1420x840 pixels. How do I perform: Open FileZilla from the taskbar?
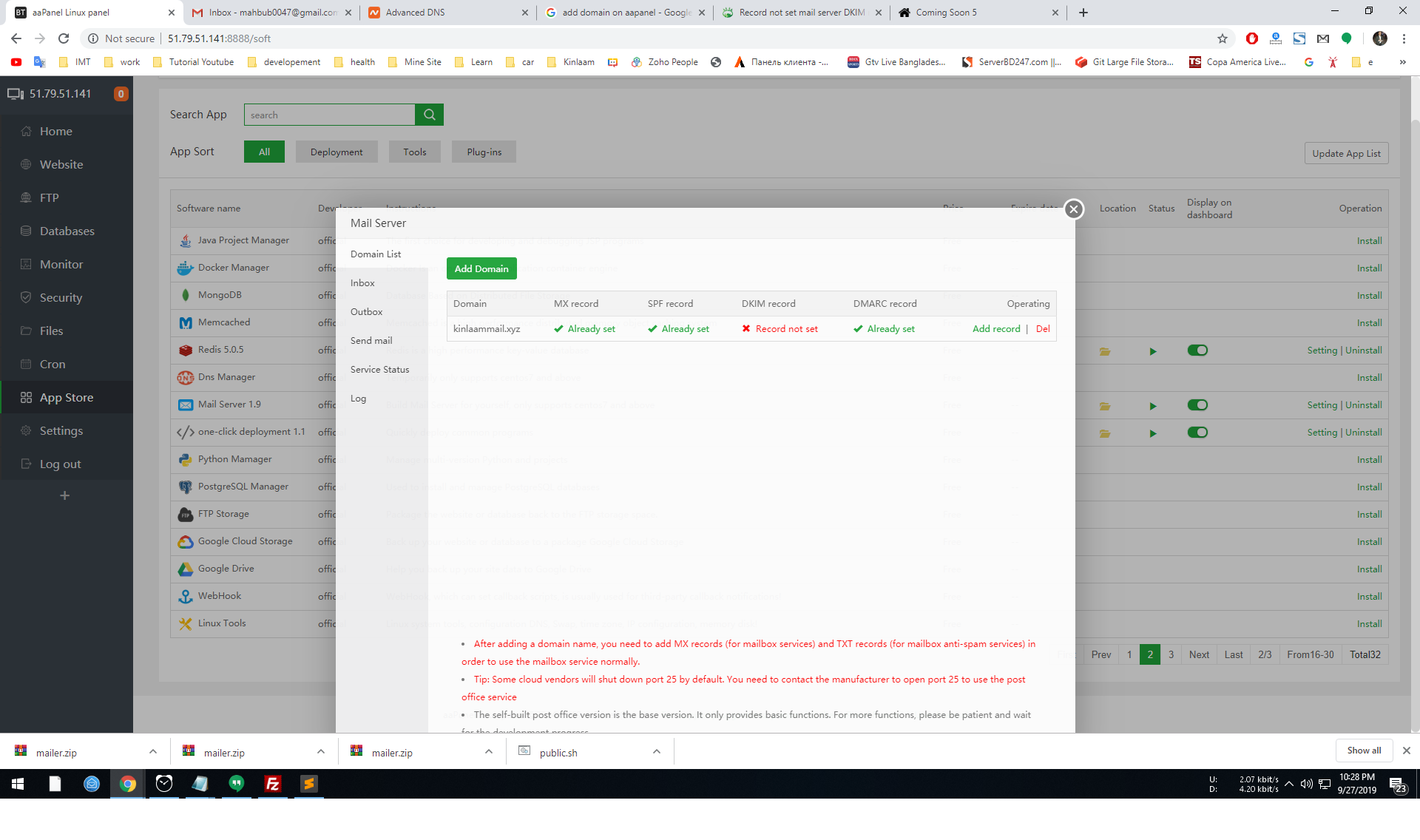273,784
